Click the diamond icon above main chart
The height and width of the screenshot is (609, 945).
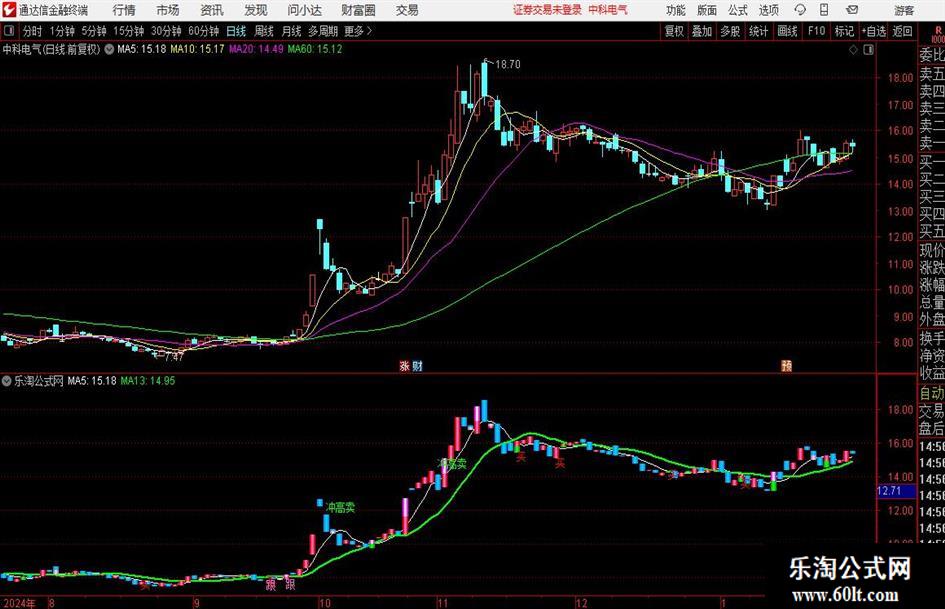[853, 50]
